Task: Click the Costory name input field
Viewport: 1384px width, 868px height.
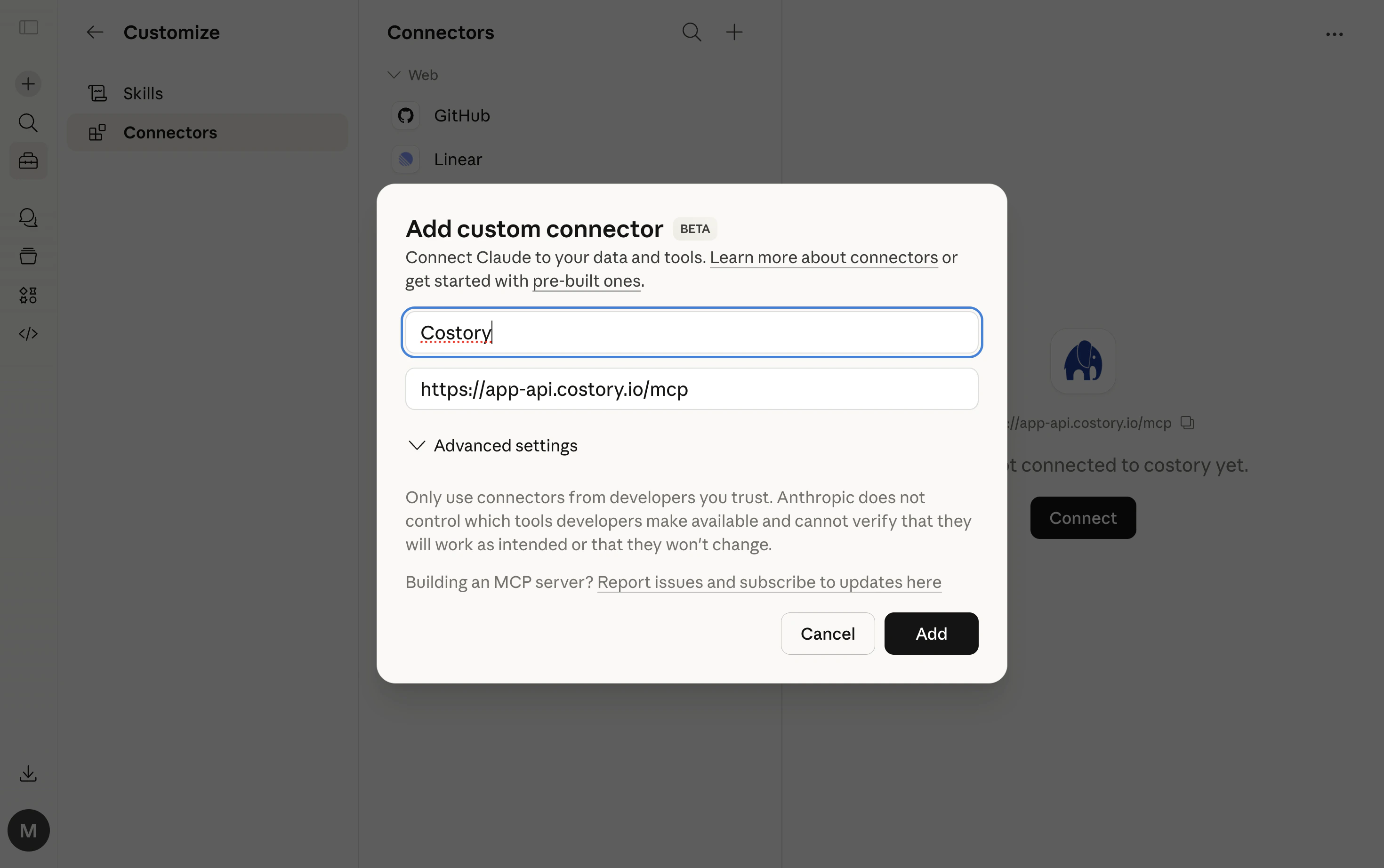Action: [691, 332]
